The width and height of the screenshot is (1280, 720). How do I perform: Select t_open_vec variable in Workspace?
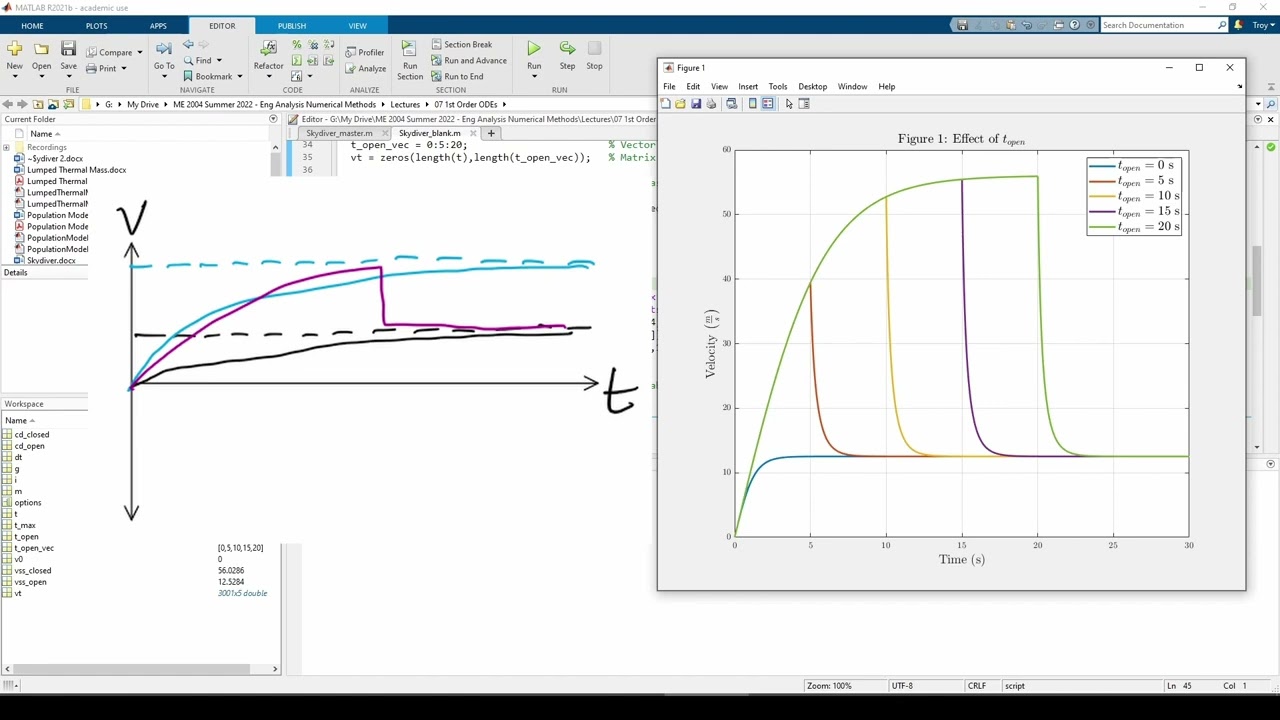pyautogui.click(x=34, y=548)
